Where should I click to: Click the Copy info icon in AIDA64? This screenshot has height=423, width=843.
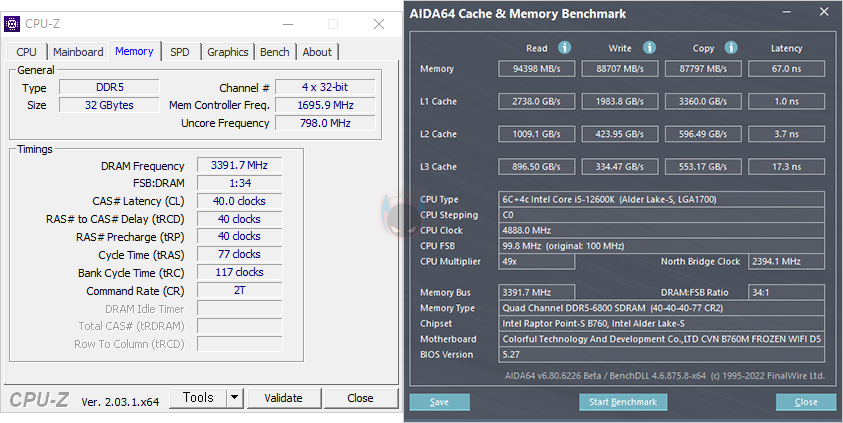[x=731, y=48]
